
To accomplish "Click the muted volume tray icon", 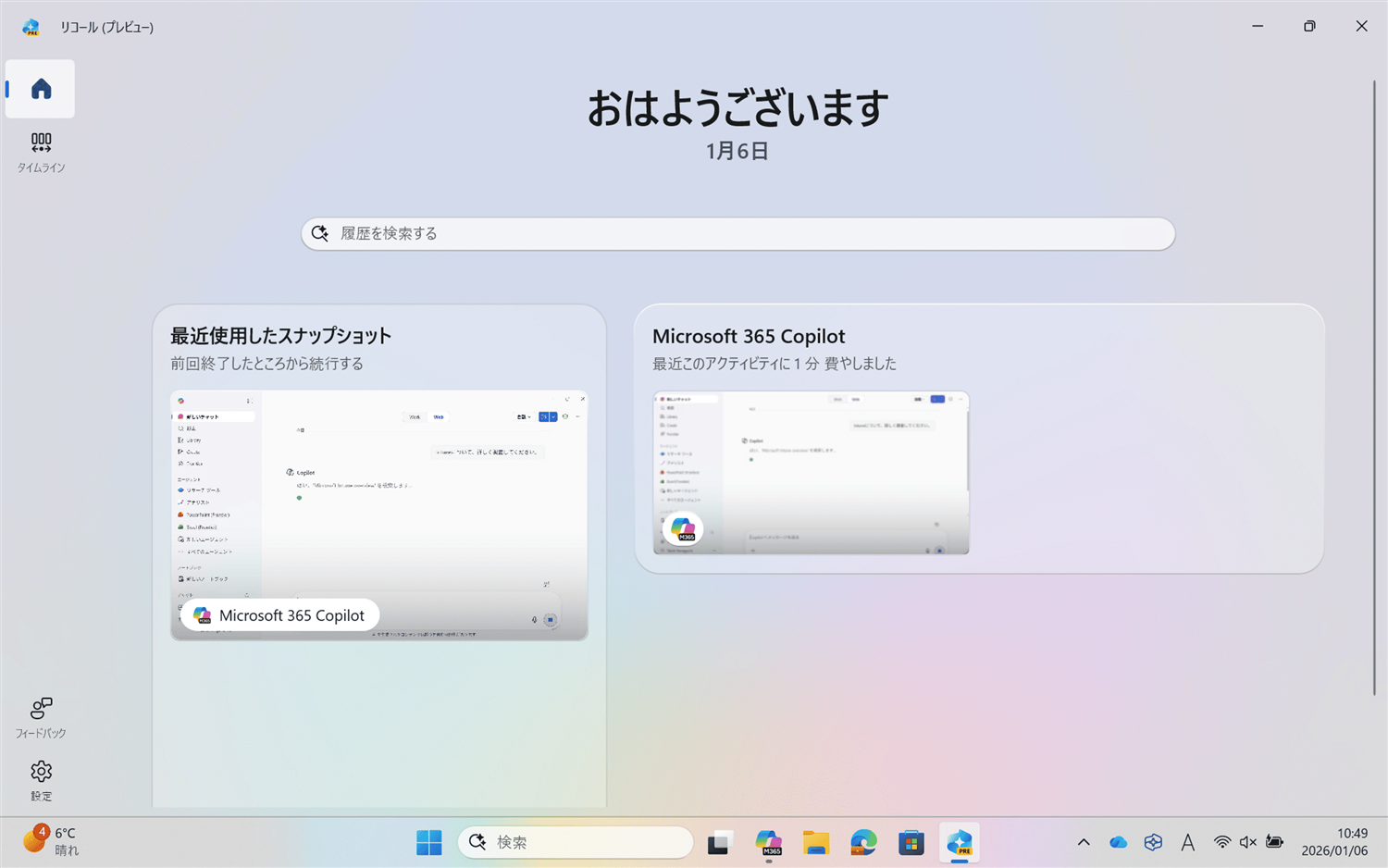I will point(1248,842).
